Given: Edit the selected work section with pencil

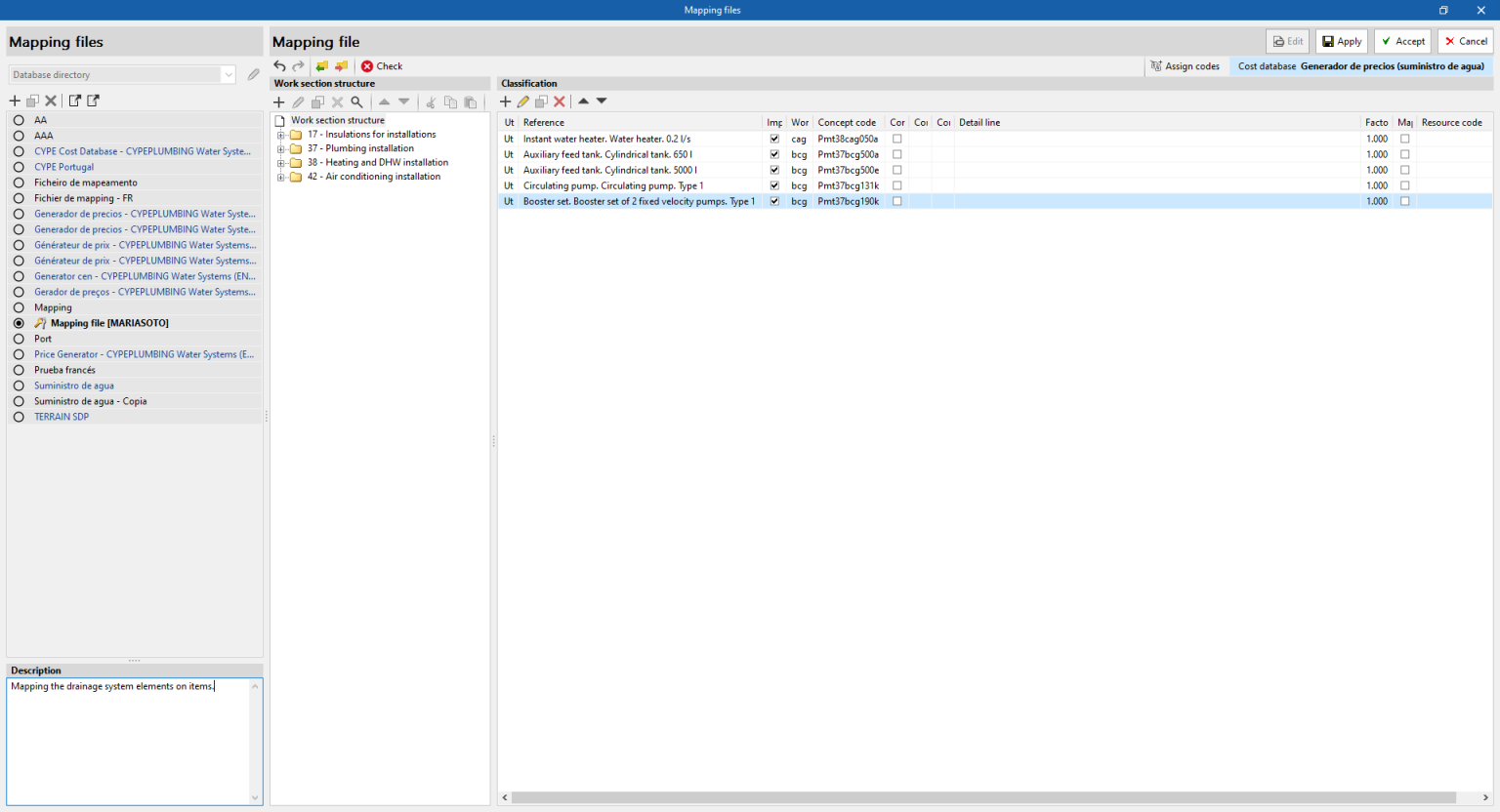Looking at the screenshot, I should click(x=299, y=101).
